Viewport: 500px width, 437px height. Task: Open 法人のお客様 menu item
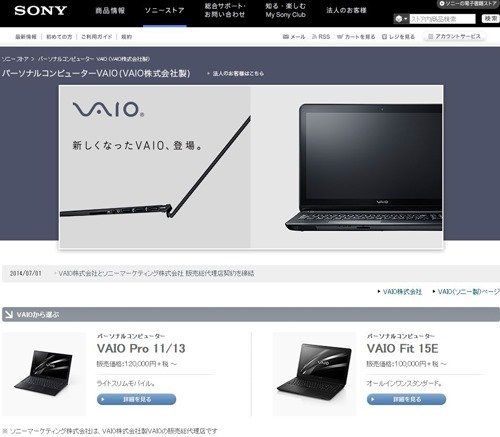point(346,10)
